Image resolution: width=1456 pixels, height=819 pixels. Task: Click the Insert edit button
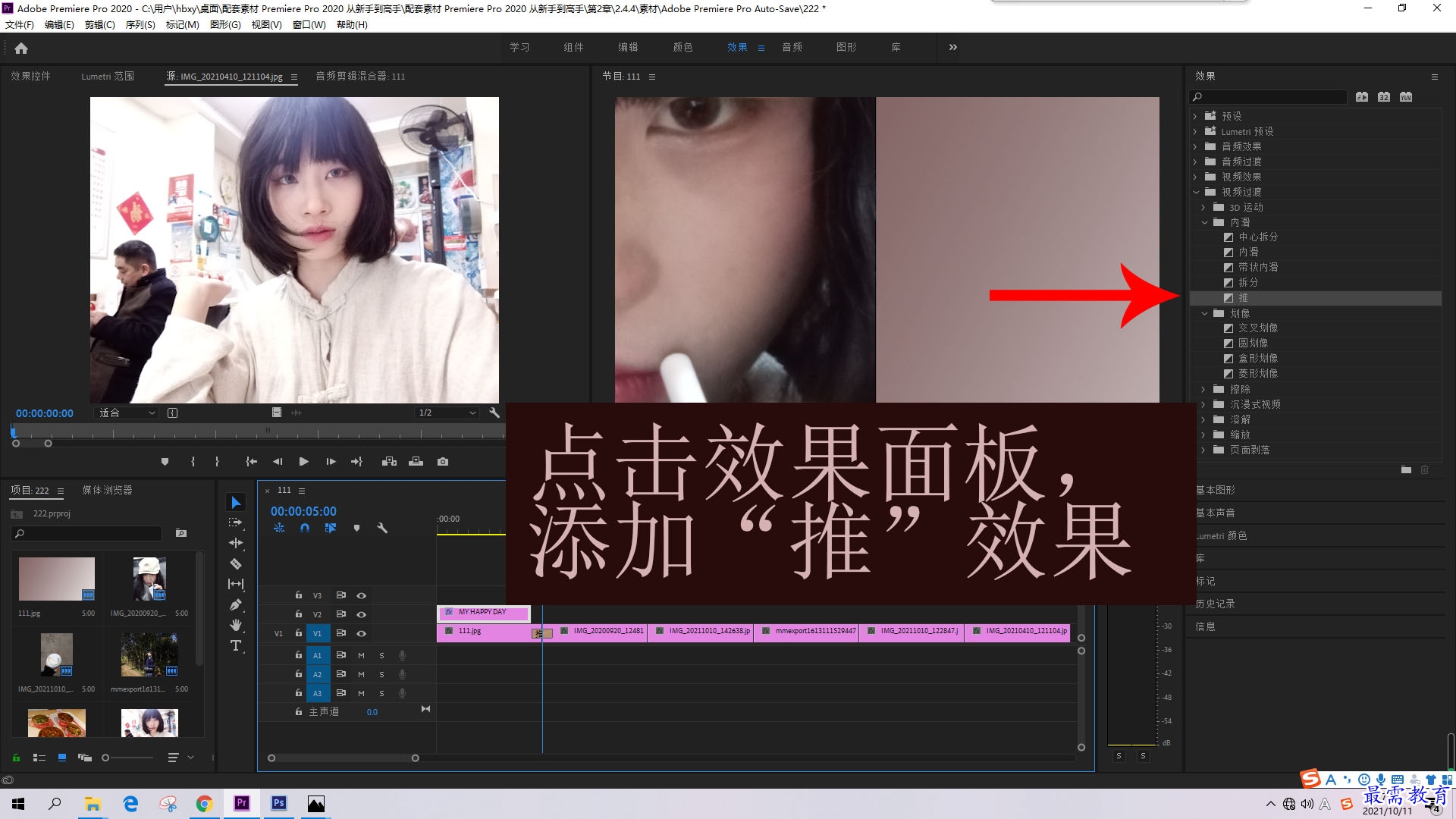[389, 461]
